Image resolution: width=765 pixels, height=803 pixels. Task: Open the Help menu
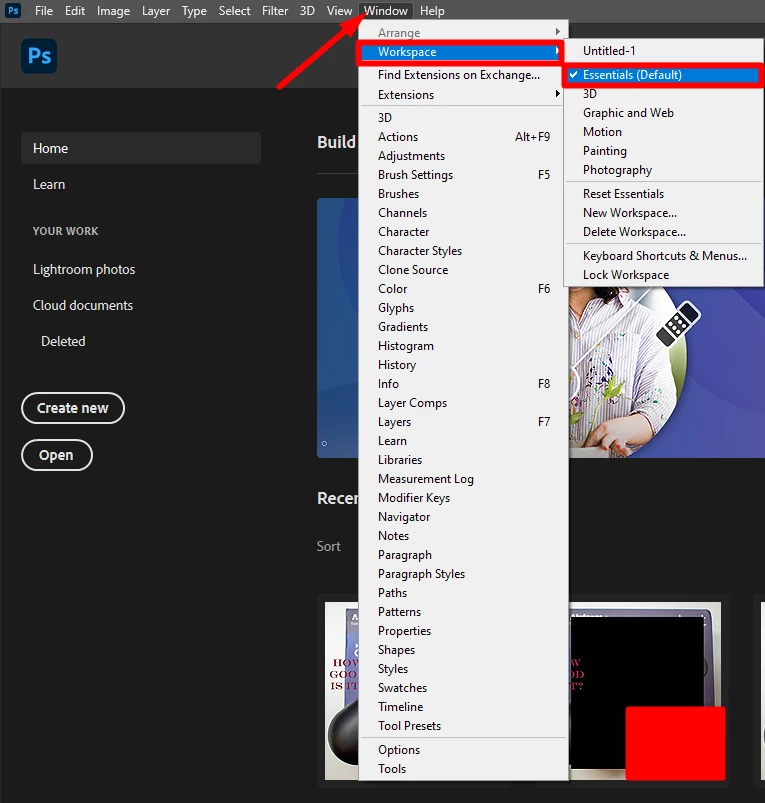pos(432,11)
